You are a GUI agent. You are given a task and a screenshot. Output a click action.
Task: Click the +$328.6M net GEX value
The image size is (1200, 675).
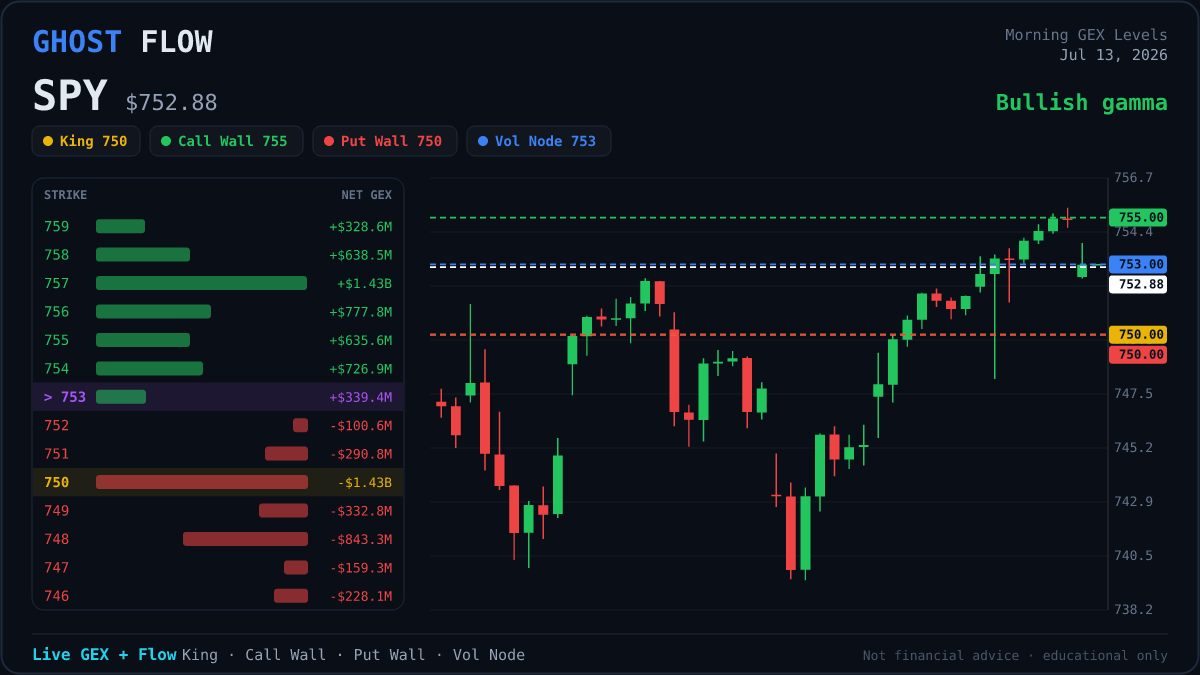tap(360, 227)
